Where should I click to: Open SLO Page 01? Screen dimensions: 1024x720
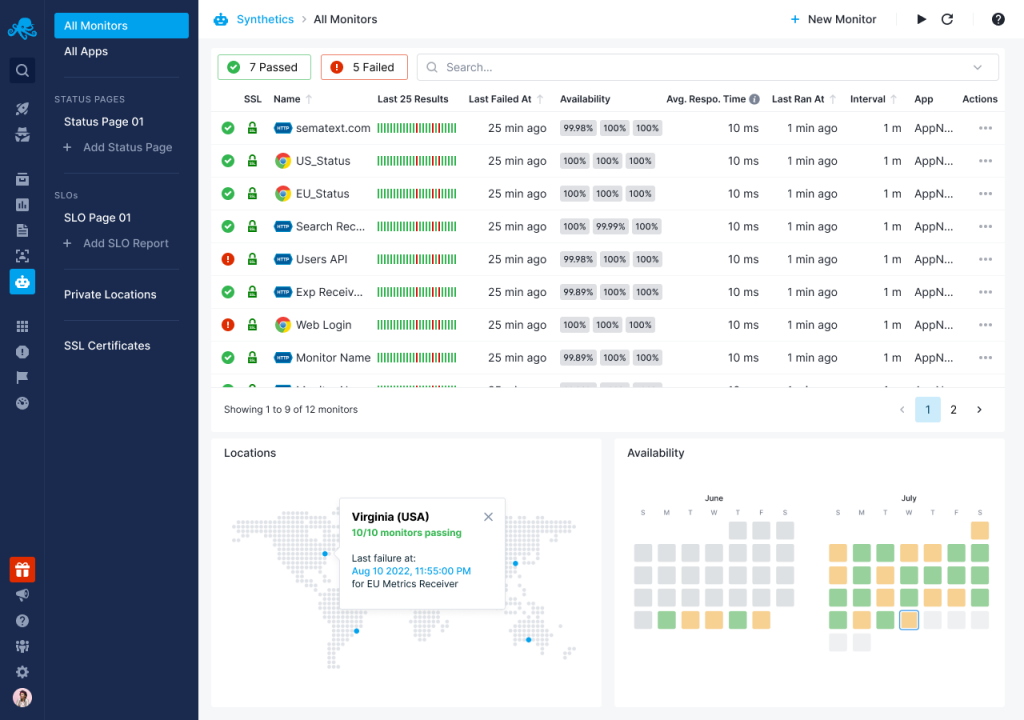point(97,218)
